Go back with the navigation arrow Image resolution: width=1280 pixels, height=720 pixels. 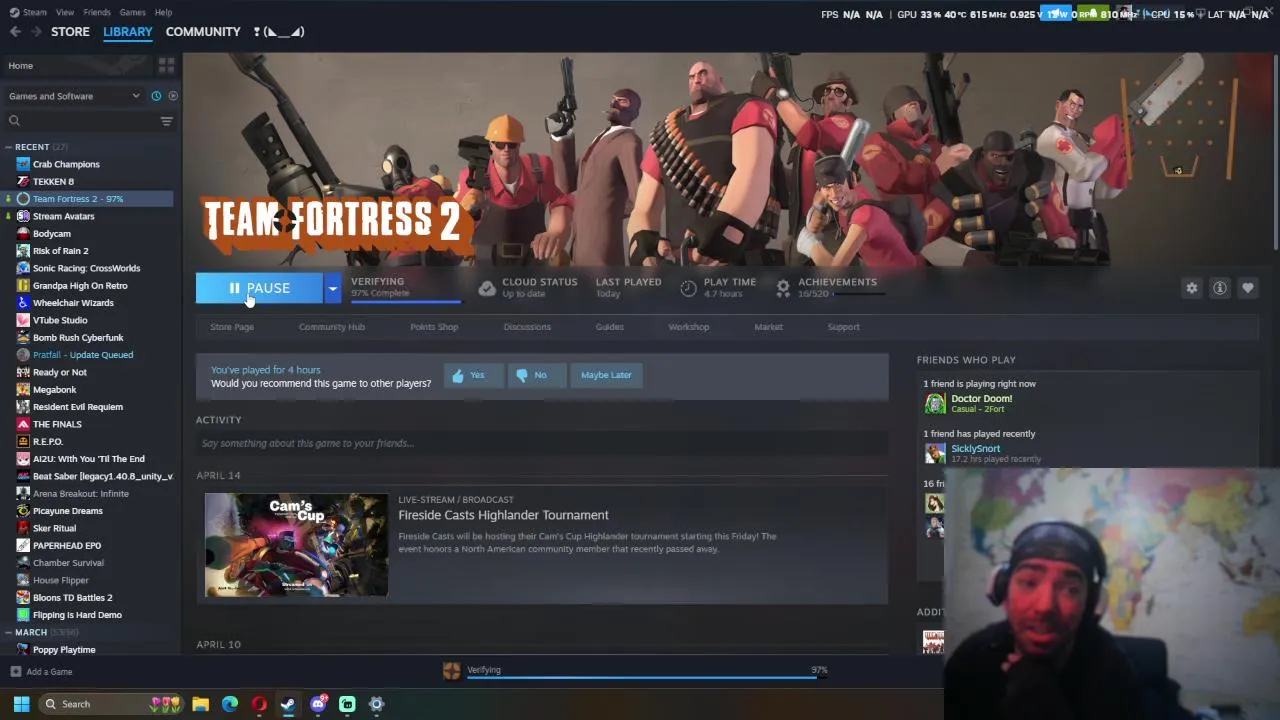(x=15, y=32)
